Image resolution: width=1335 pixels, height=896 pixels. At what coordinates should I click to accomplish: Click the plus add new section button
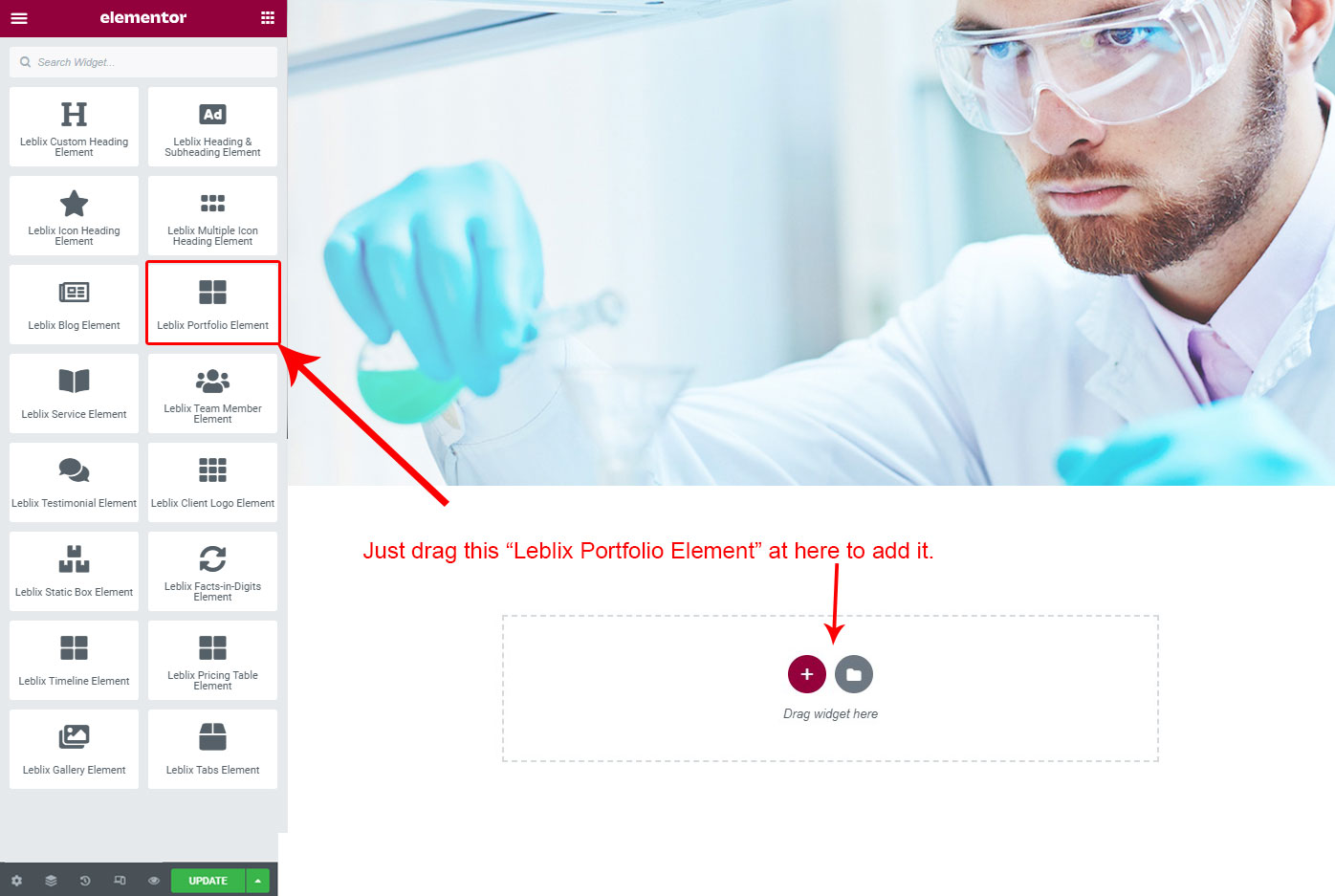(807, 674)
